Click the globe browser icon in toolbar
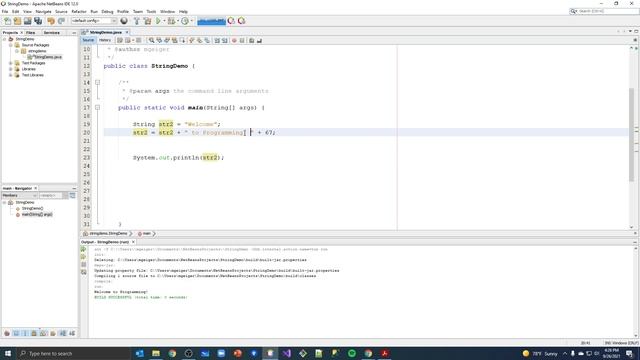This screenshot has height=360, width=640. click(x=124, y=21)
